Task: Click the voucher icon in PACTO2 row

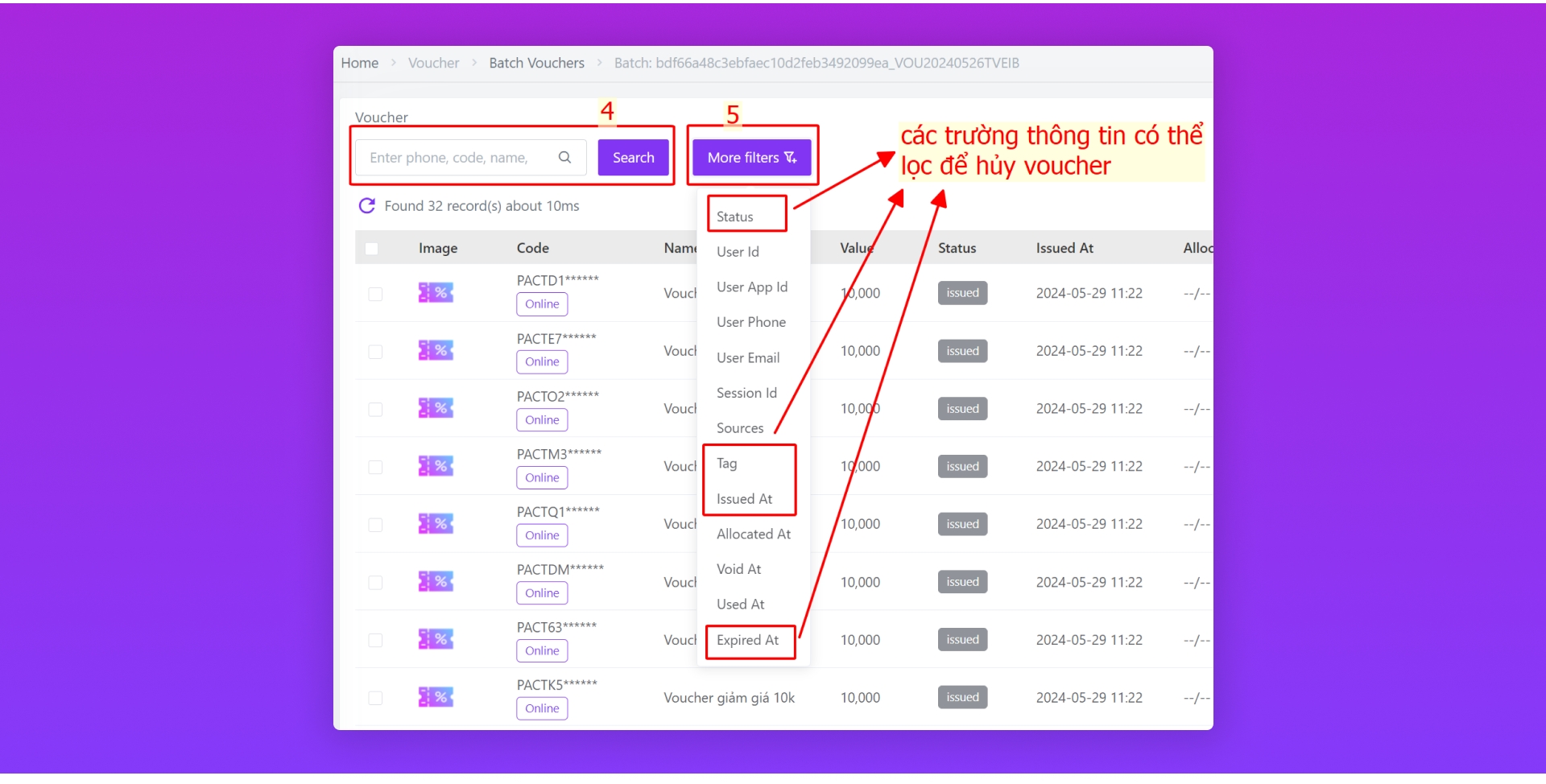Action: (436, 408)
